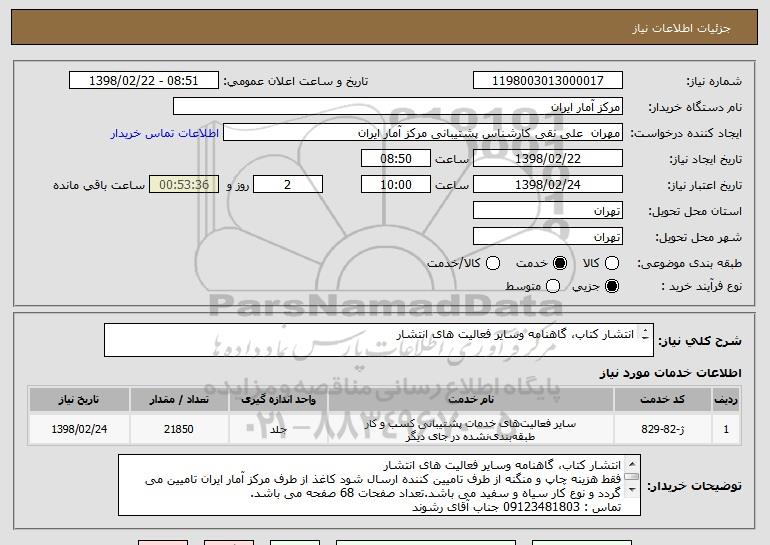Click validity date field 1398/02/24
The height and width of the screenshot is (545, 770).
click(x=548, y=185)
